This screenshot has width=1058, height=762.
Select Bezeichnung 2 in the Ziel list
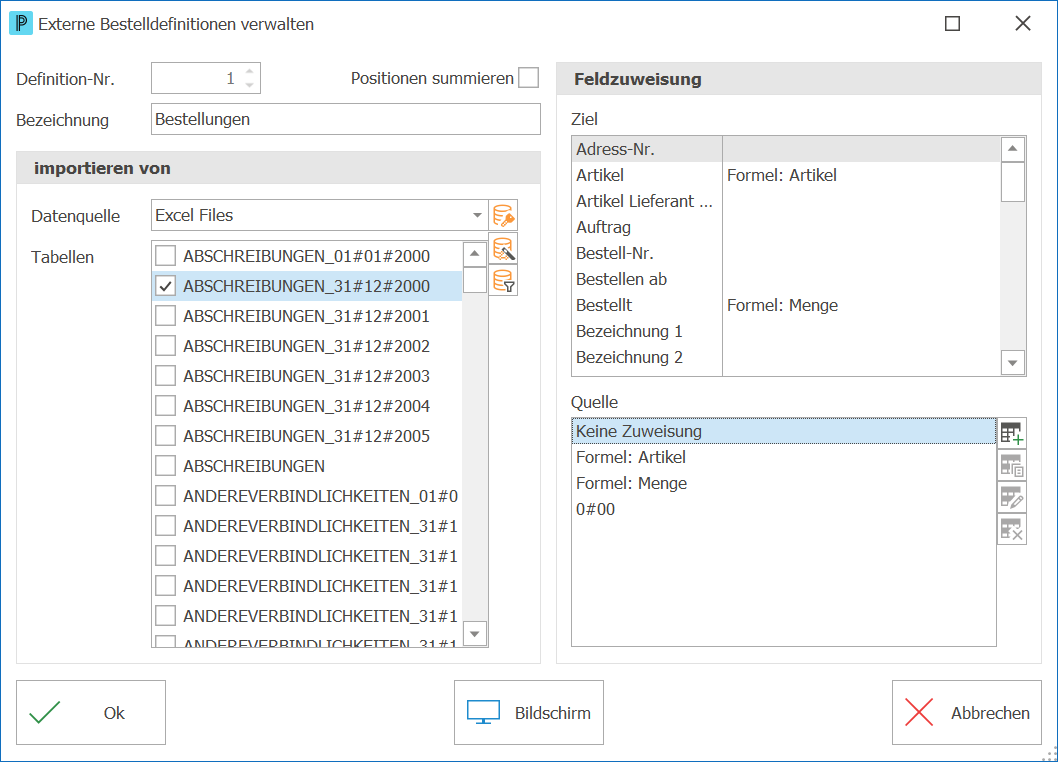click(x=786, y=357)
